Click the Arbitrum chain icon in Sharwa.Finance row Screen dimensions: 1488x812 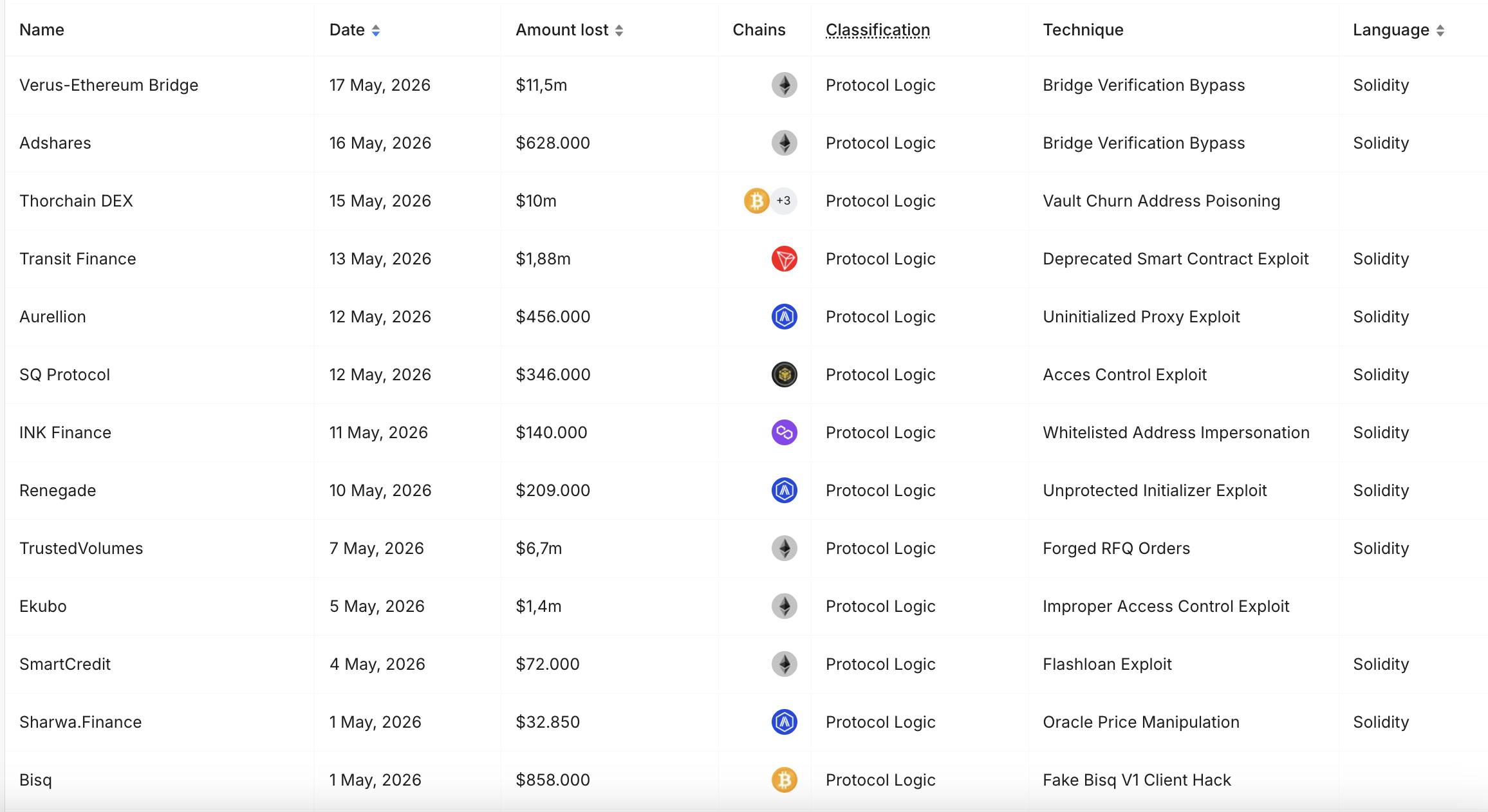784,722
